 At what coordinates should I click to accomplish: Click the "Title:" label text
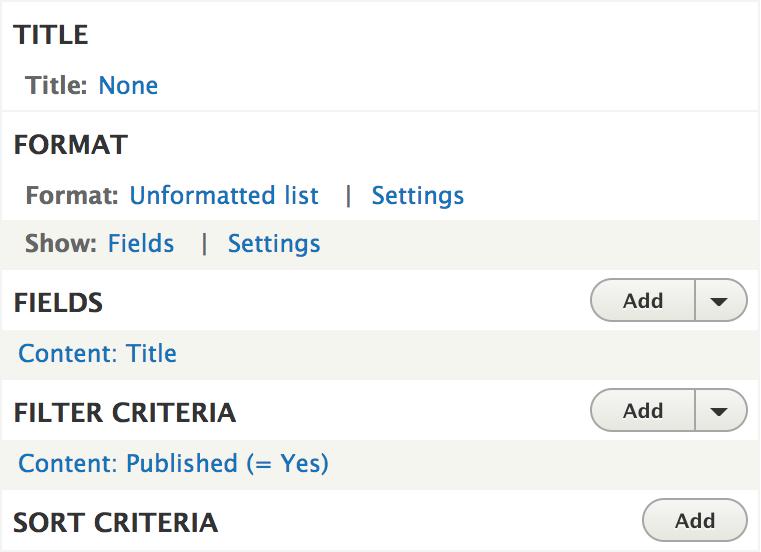click(x=57, y=86)
